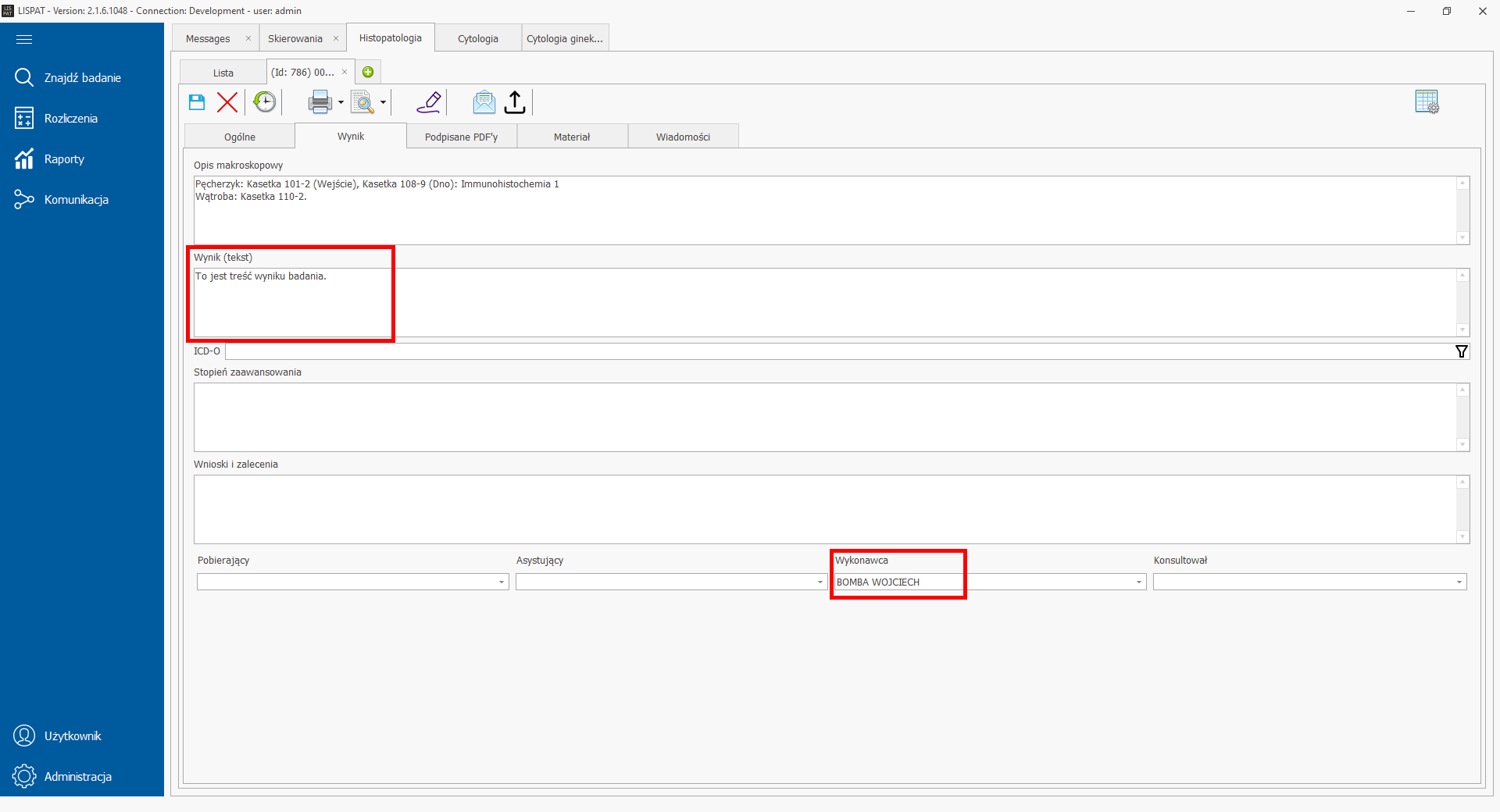Click the document preview magnifier icon
Image resolution: width=1500 pixels, height=812 pixels.
click(362, 102)
